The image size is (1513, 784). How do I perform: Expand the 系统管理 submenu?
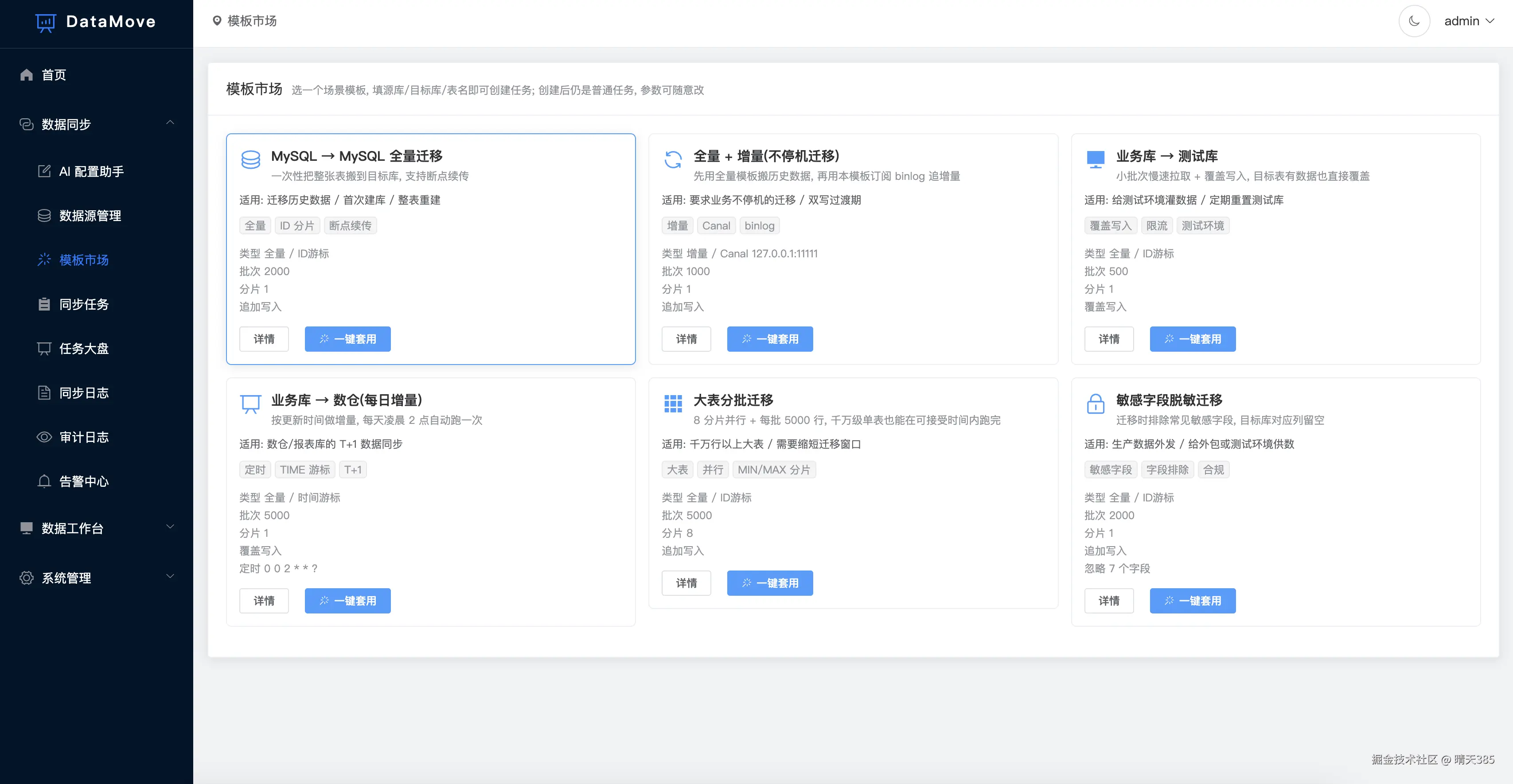pos(96,578)
